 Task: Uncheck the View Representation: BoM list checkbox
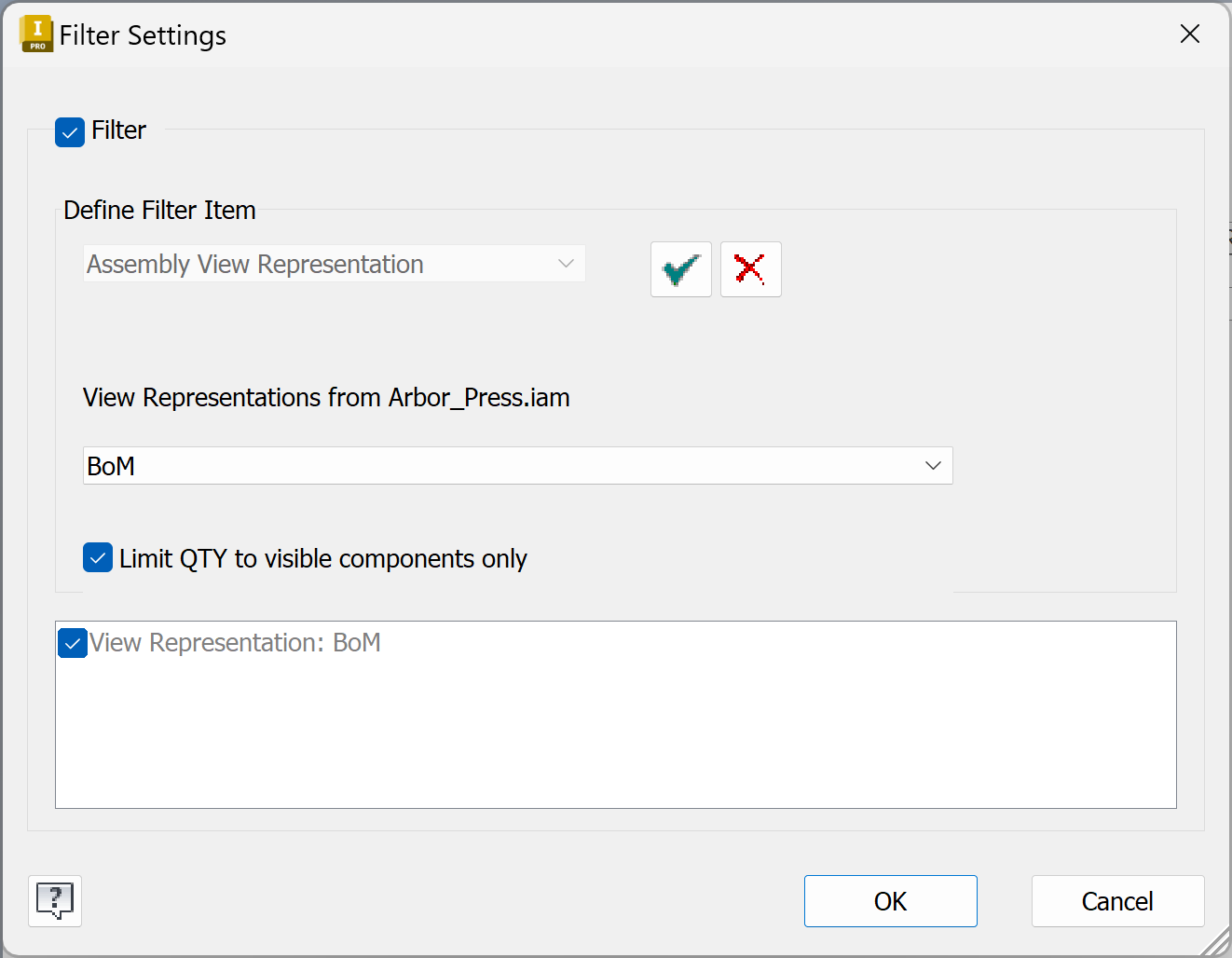coord(73,643)
